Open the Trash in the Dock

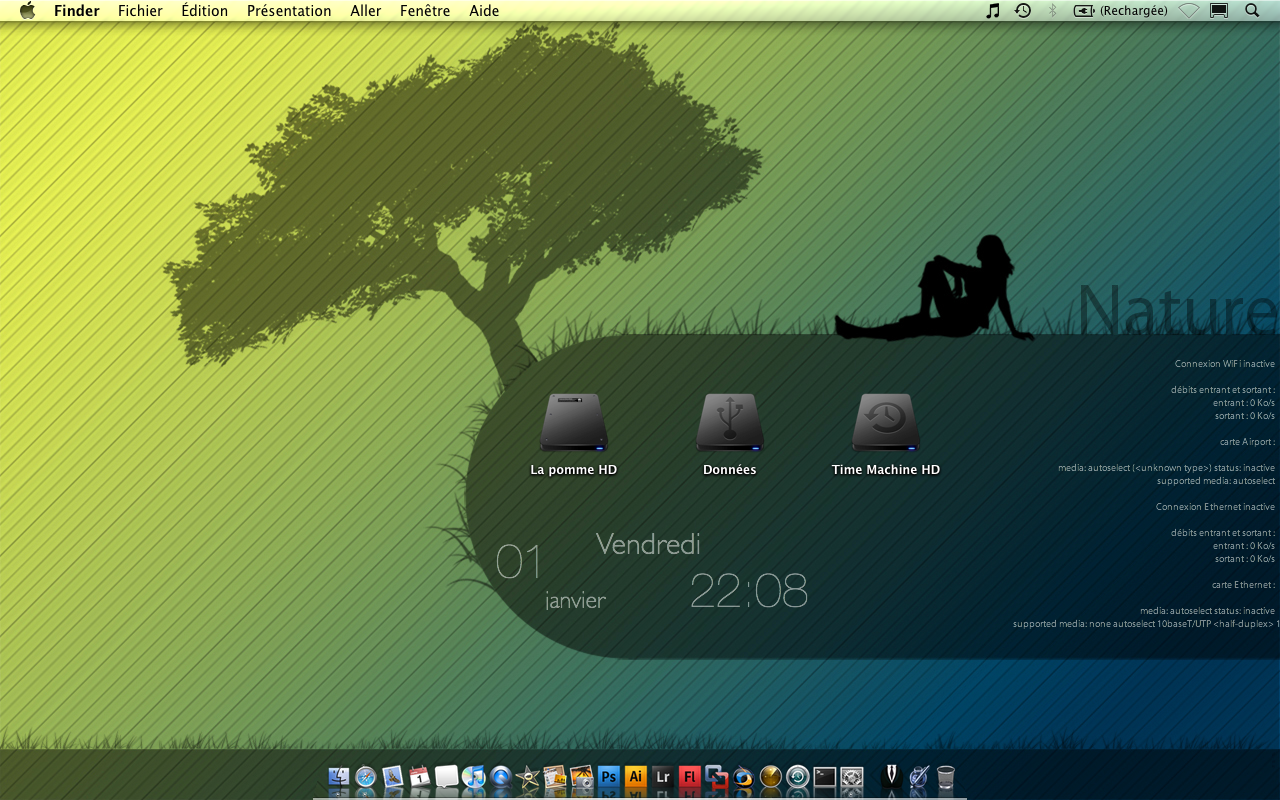(x=945, y=777)
